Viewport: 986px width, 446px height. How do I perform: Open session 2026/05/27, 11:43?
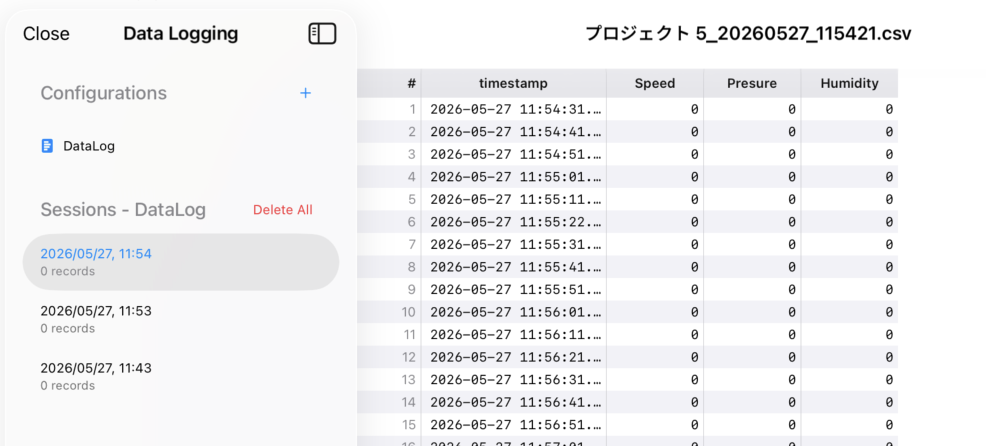click(181, 376)
